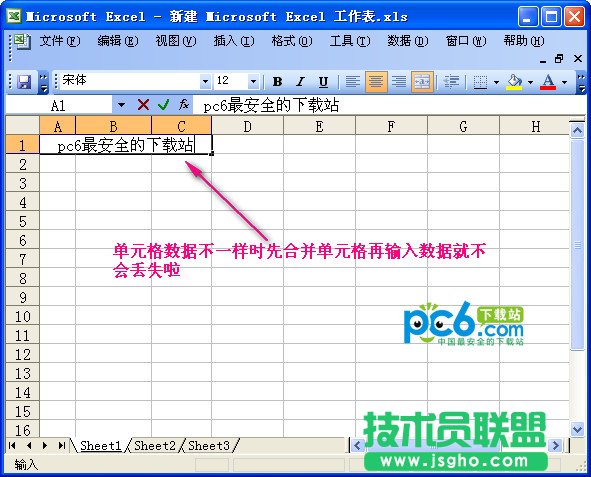Open font color dropdown arrow
The width and height of the screenshot is (591, 477).
564,82
